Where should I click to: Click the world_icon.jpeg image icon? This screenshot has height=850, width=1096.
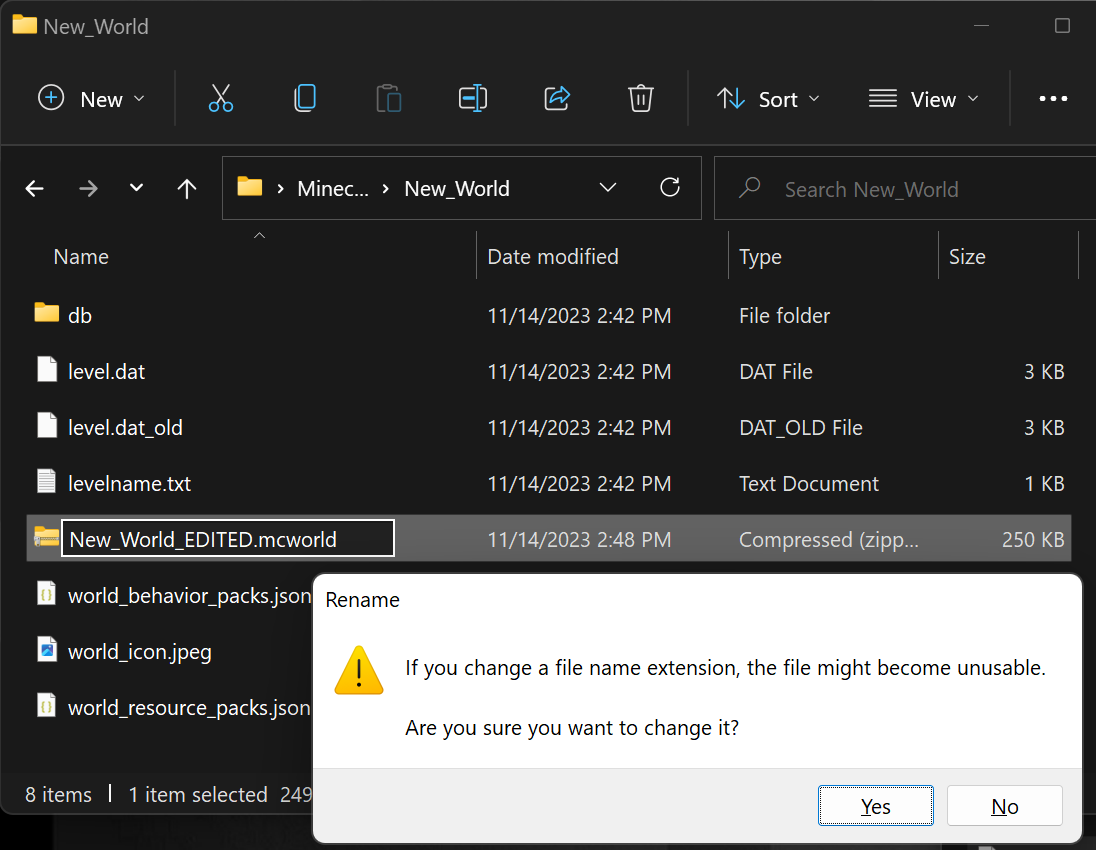(47, 649)
